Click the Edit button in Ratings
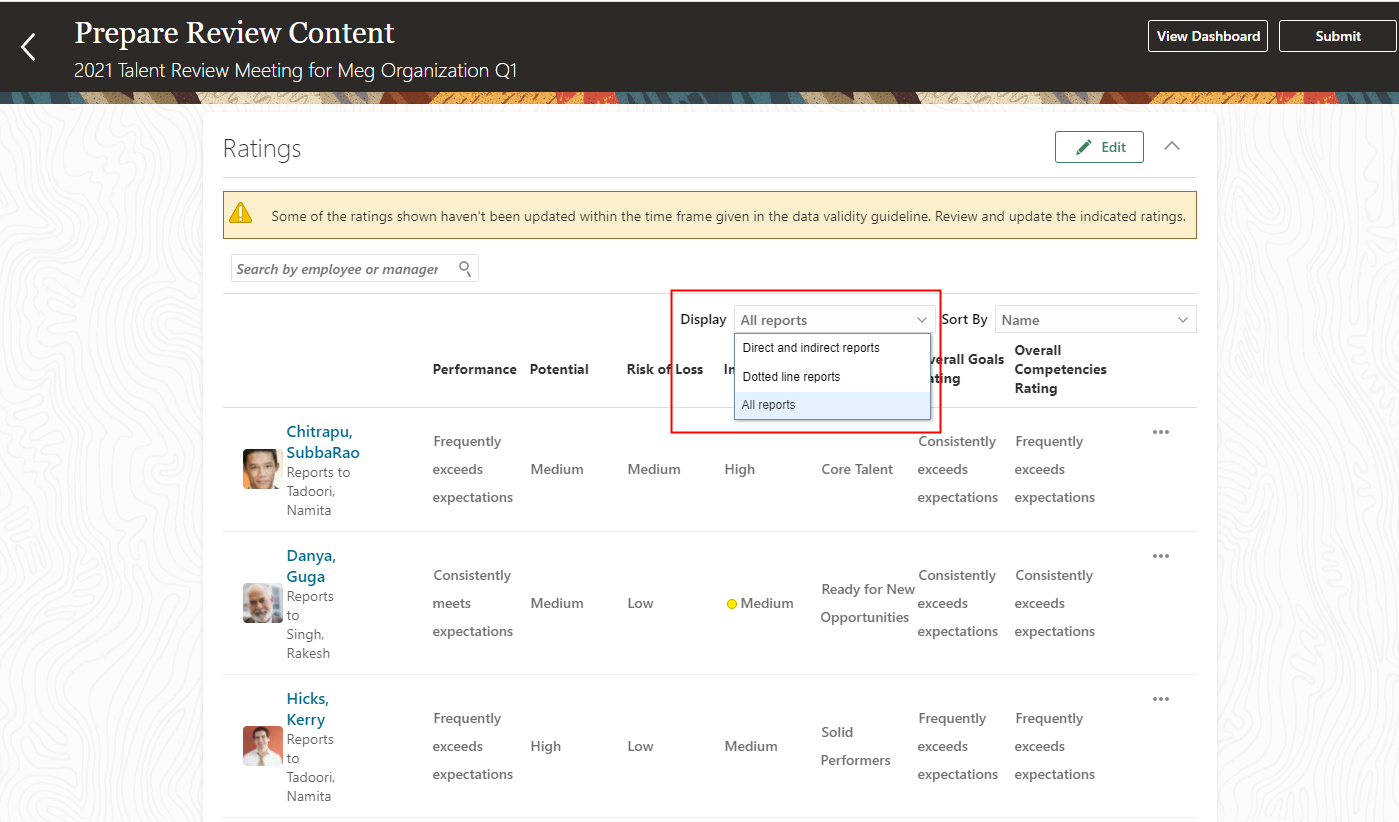Screen dimensions: 1399x822 [1099, 147]
